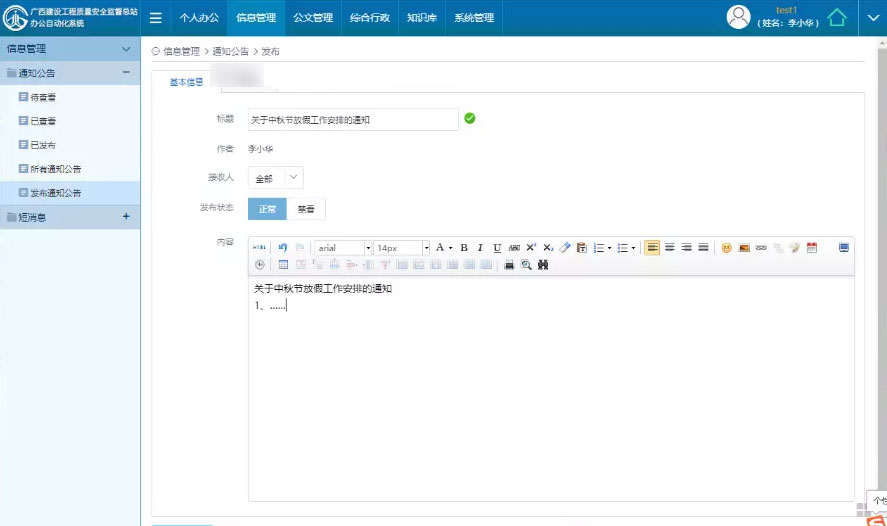Set publish status to 正常

click(267, 209)
